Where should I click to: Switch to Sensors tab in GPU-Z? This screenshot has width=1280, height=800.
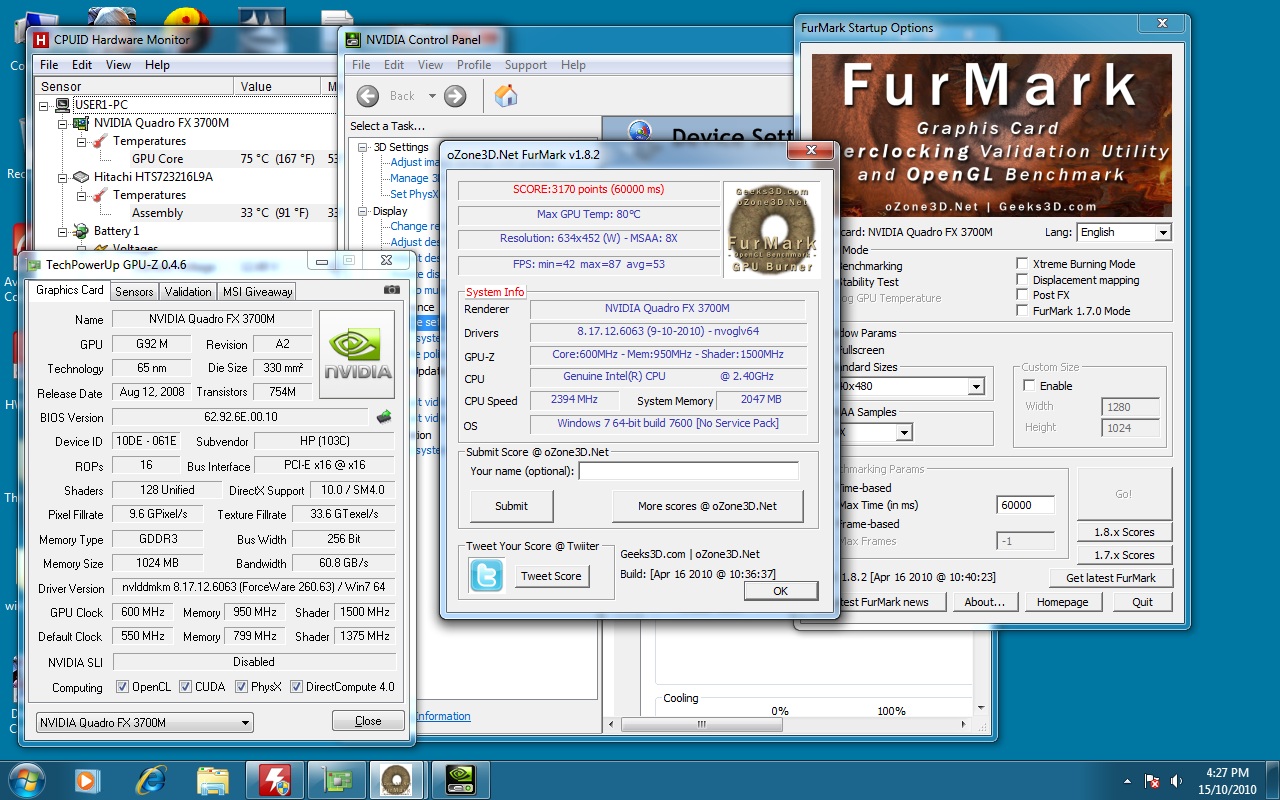pos(134,291)
